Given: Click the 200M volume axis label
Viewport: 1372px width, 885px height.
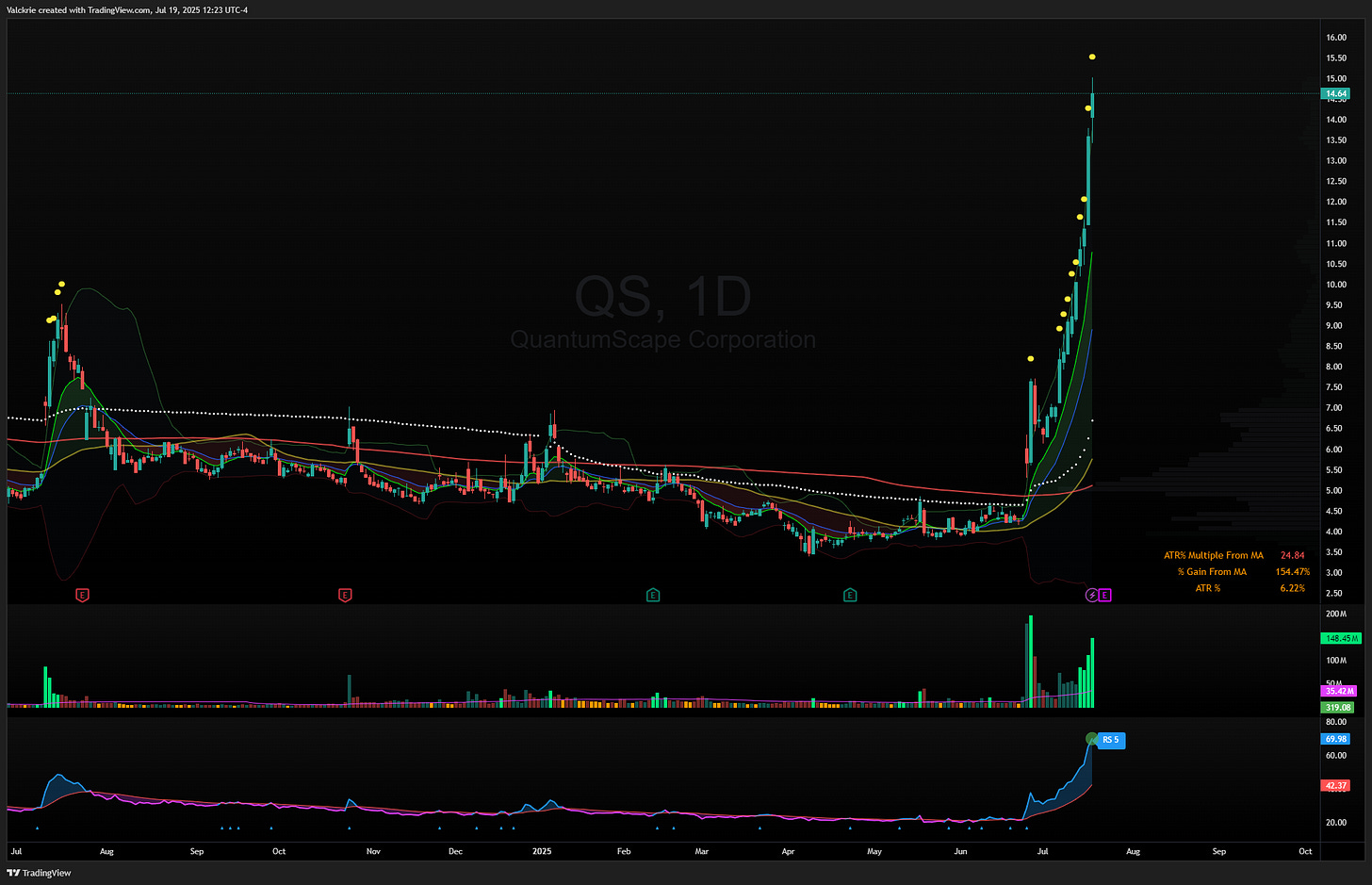Looking at the screenshot, I should [x=1335, y=615].
